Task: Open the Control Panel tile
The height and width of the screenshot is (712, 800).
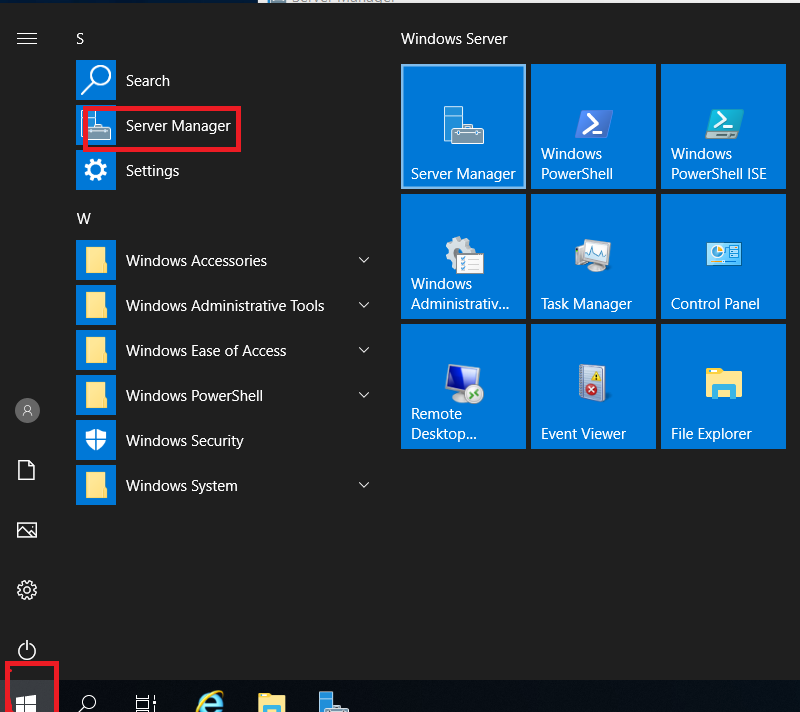Action: coord(723,257)
